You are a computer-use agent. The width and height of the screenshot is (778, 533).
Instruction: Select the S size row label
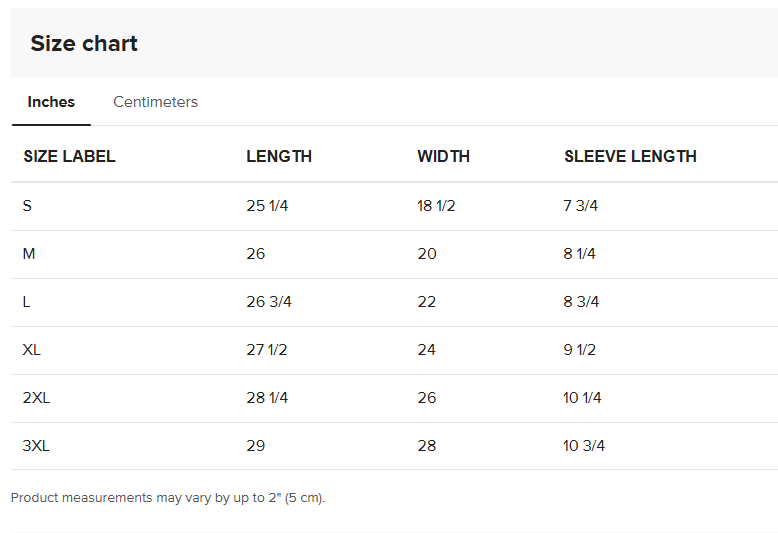tap(28, 206)
